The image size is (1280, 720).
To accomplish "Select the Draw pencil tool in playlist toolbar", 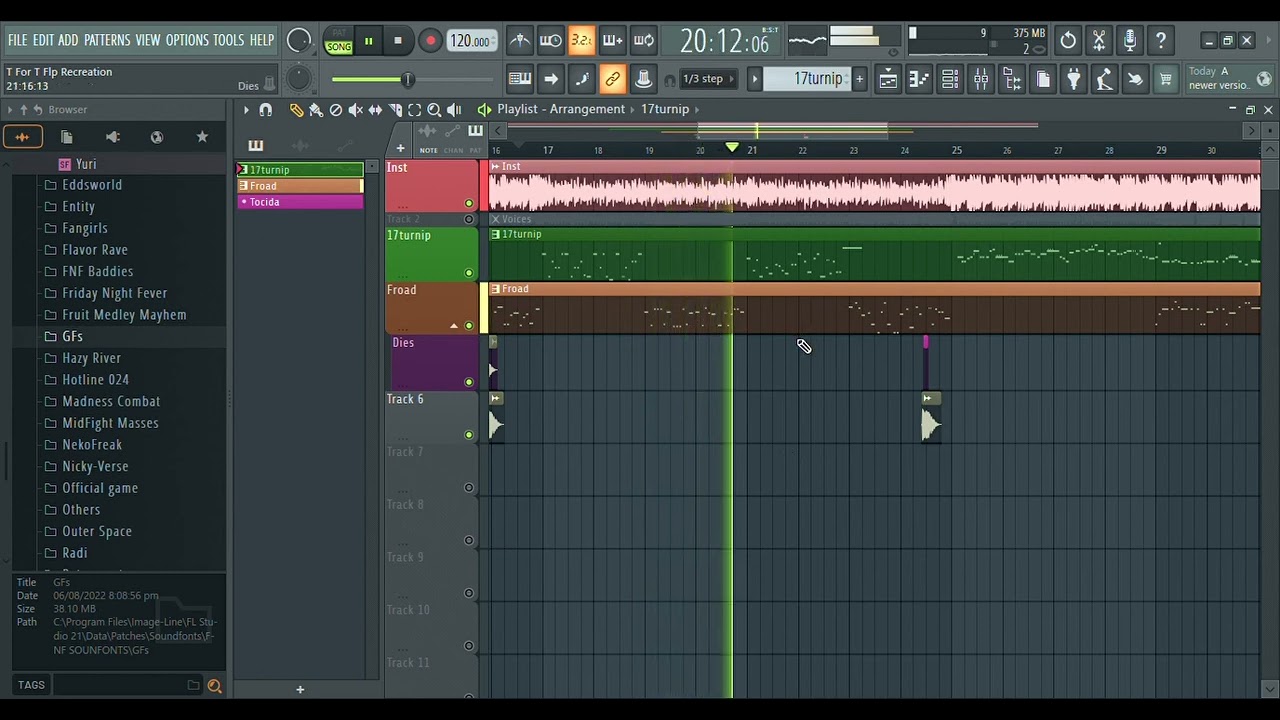I will [x=297, y=110].
